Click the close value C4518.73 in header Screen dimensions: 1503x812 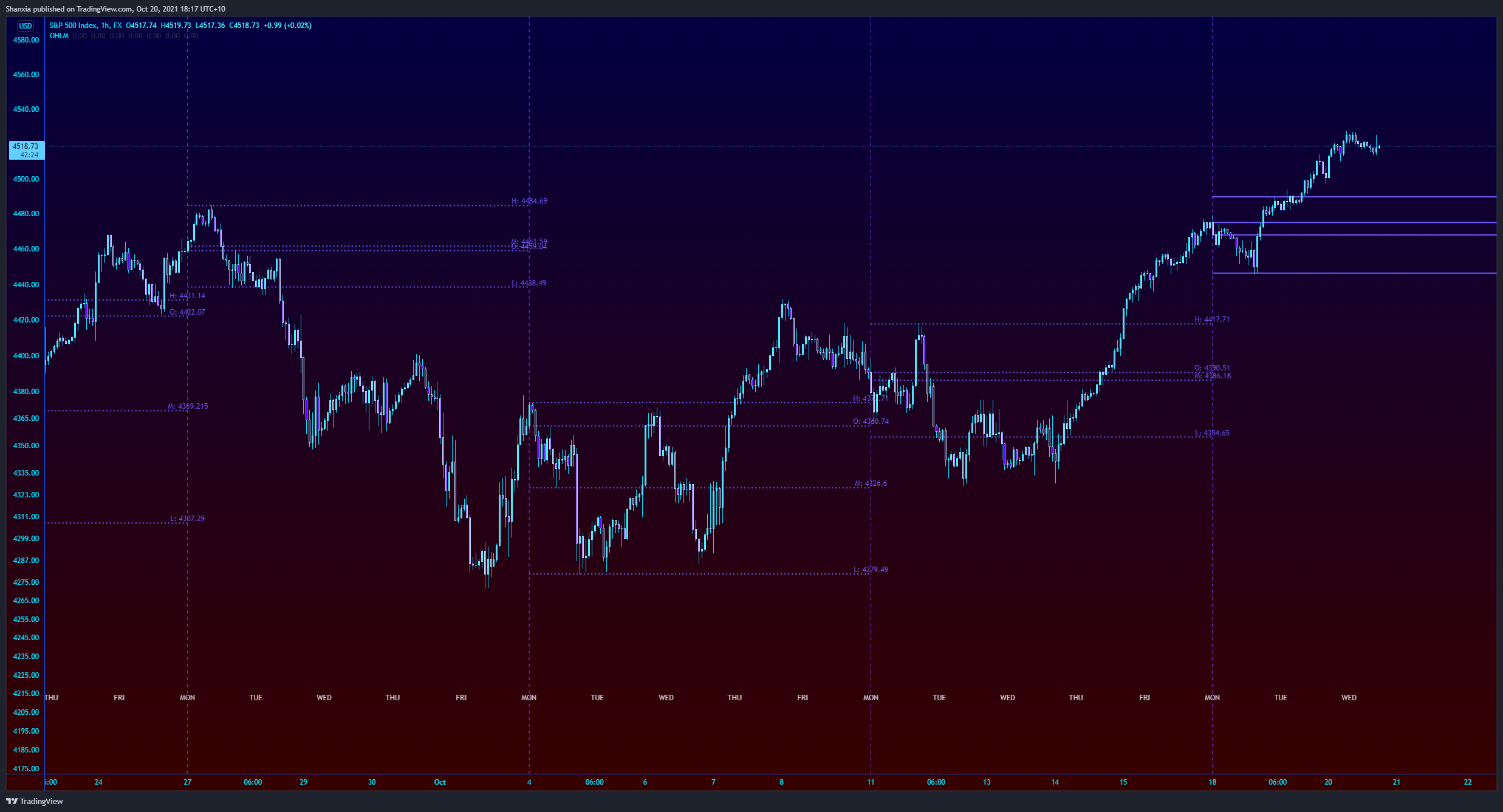[x=244, y=26]
